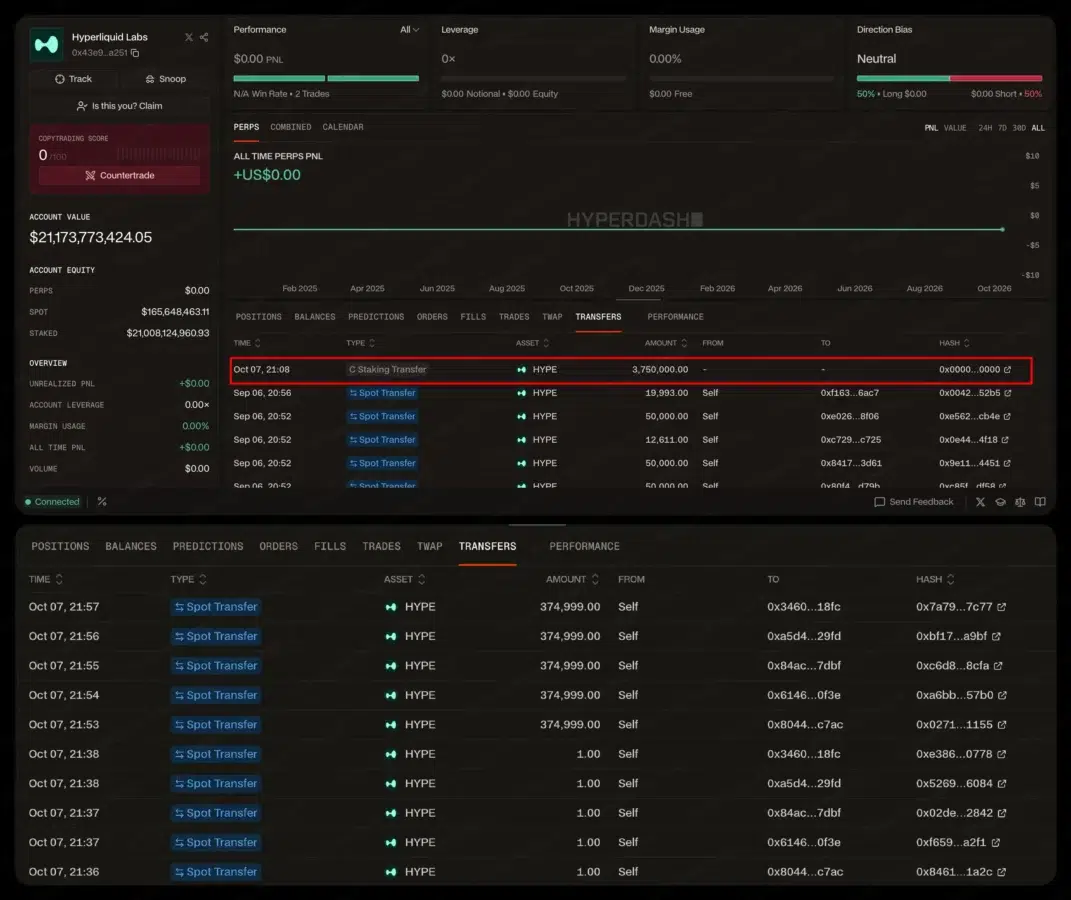Viewport: 1071px width, 900px height.
Task: Open external link for hash 0xe386...0778
Action: pyautogui.click(x=1001, y=754)
